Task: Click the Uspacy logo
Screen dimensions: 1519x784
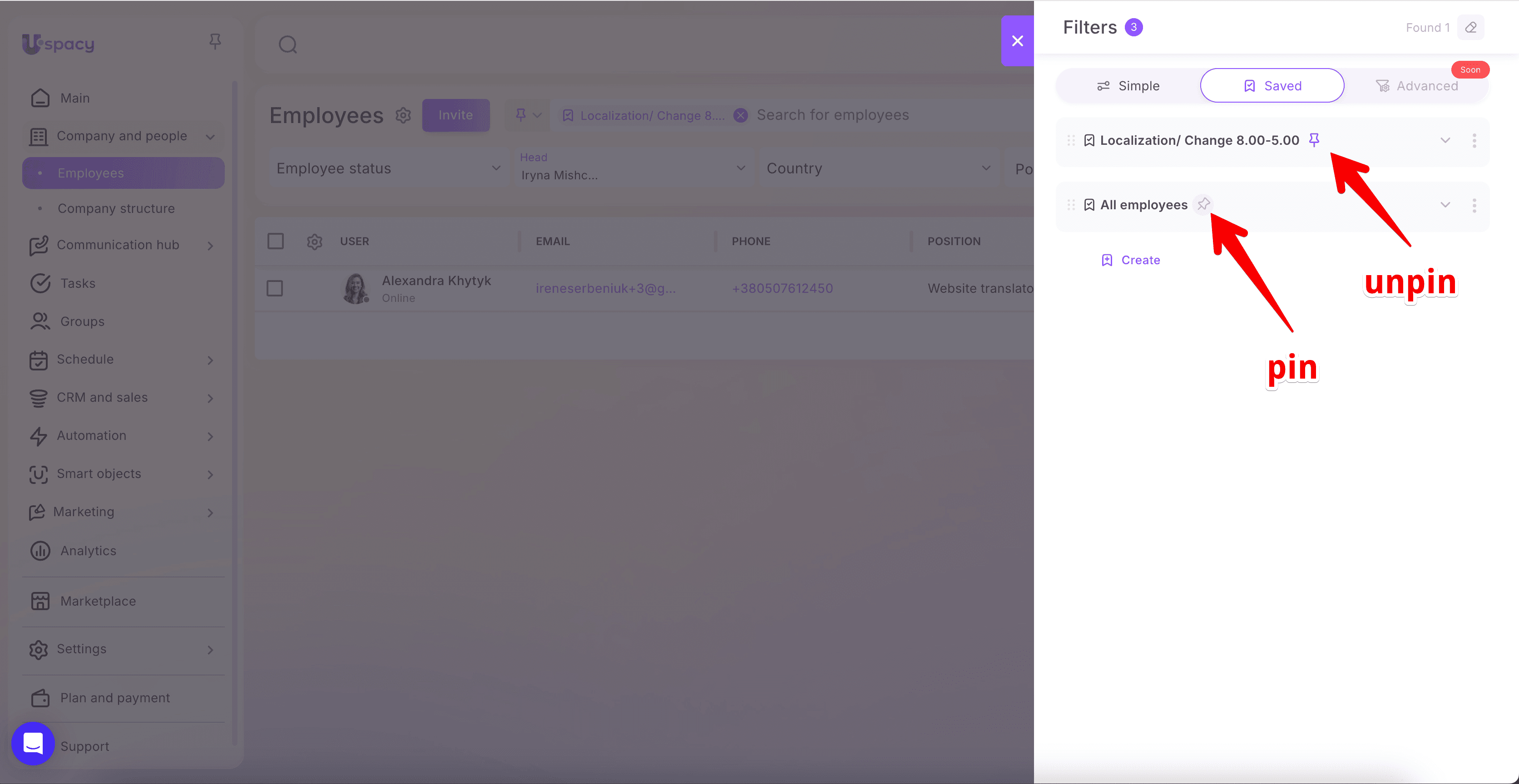Action: [x=58, y=44]
